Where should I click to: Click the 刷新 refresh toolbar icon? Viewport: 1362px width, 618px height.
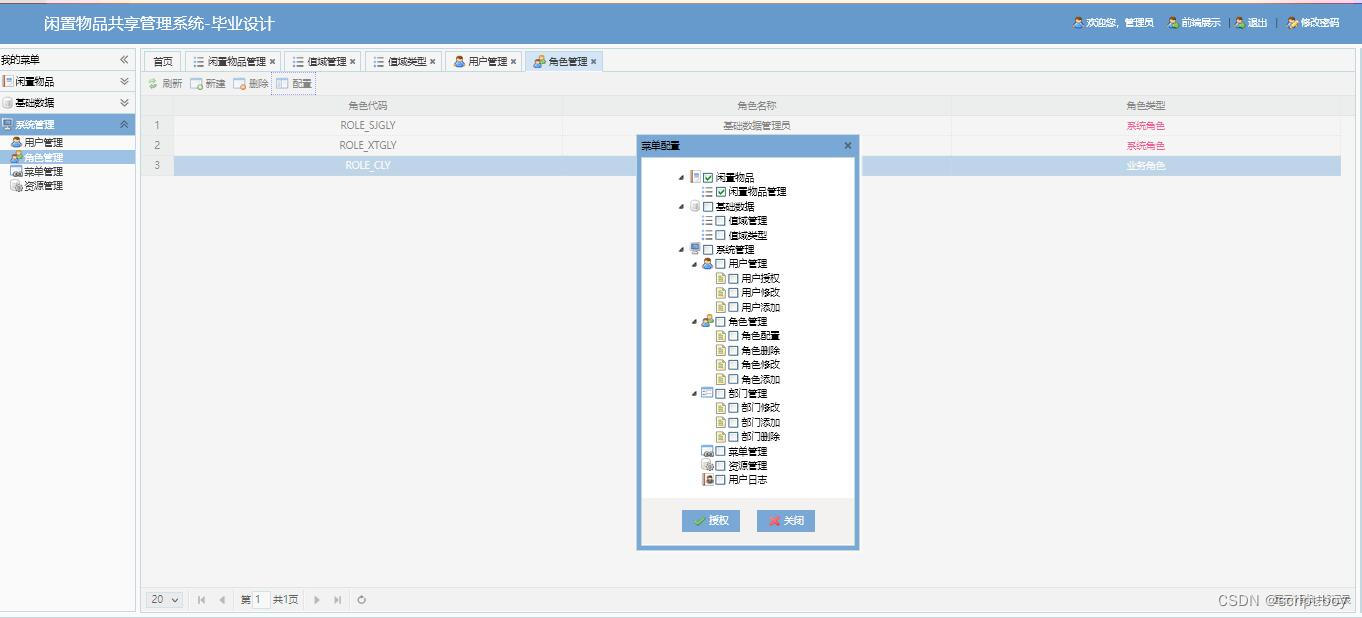153,84
